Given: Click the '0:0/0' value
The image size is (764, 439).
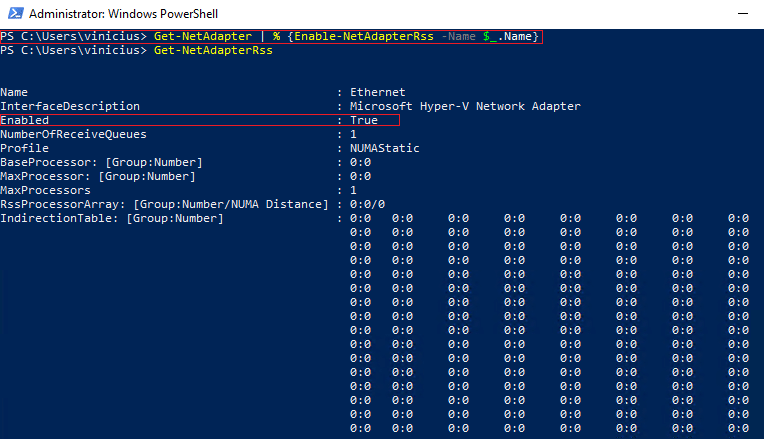Looking at the screenshot, I should coord(367,204).
